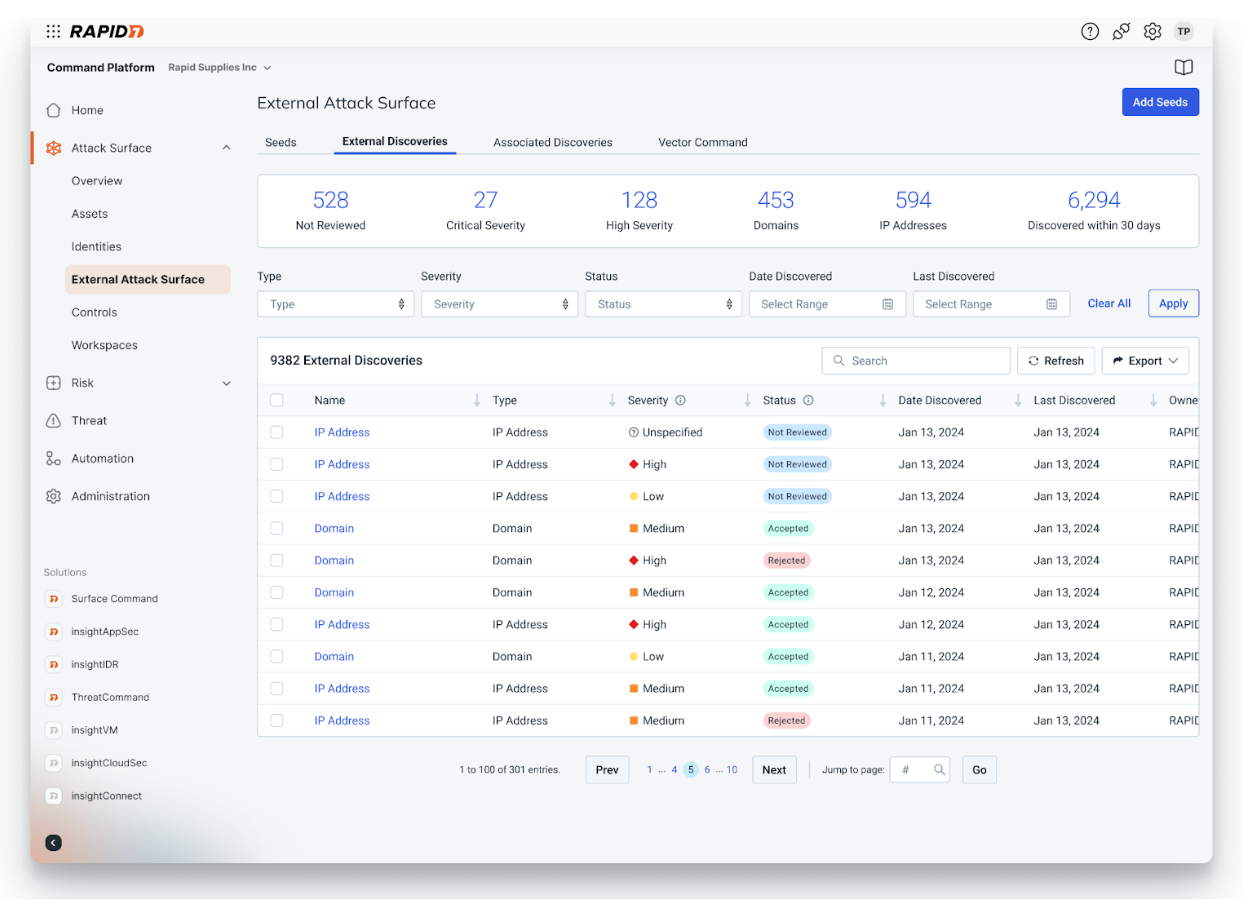Click the Add Seeds button
The image size is (1242, 906).
coord(1160,102)
